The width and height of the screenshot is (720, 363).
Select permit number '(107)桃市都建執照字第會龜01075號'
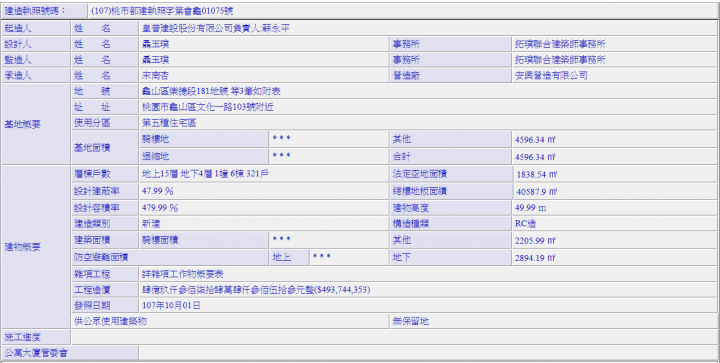click(x=162, y=11)
